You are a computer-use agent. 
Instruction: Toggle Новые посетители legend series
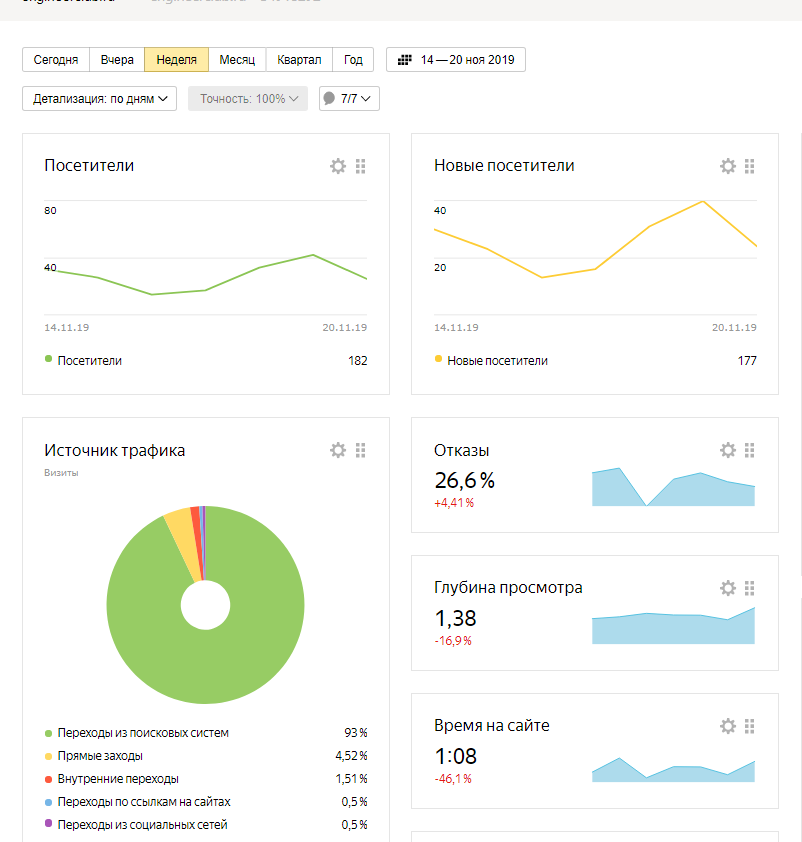496,360
